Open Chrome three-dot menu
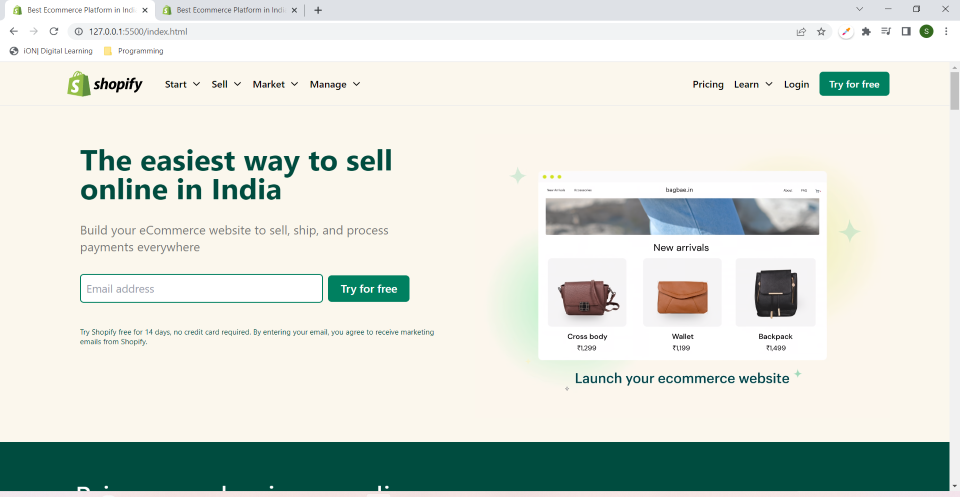The image size is (960, 497). coord(946,31)
